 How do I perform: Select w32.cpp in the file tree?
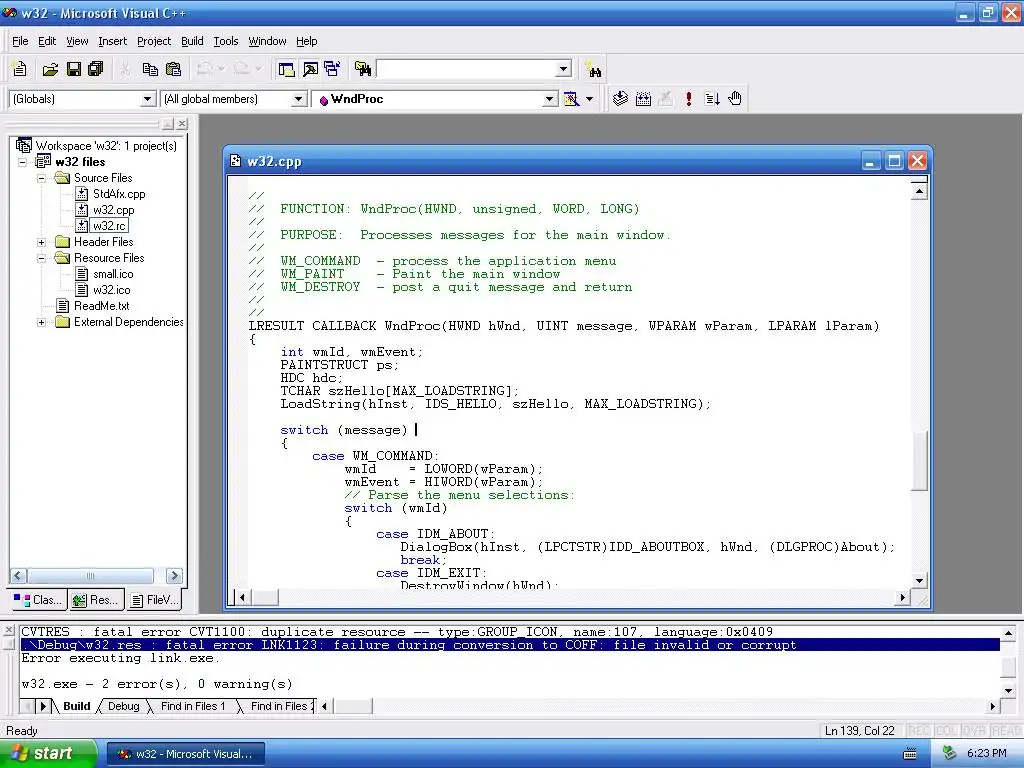[114, 210]
